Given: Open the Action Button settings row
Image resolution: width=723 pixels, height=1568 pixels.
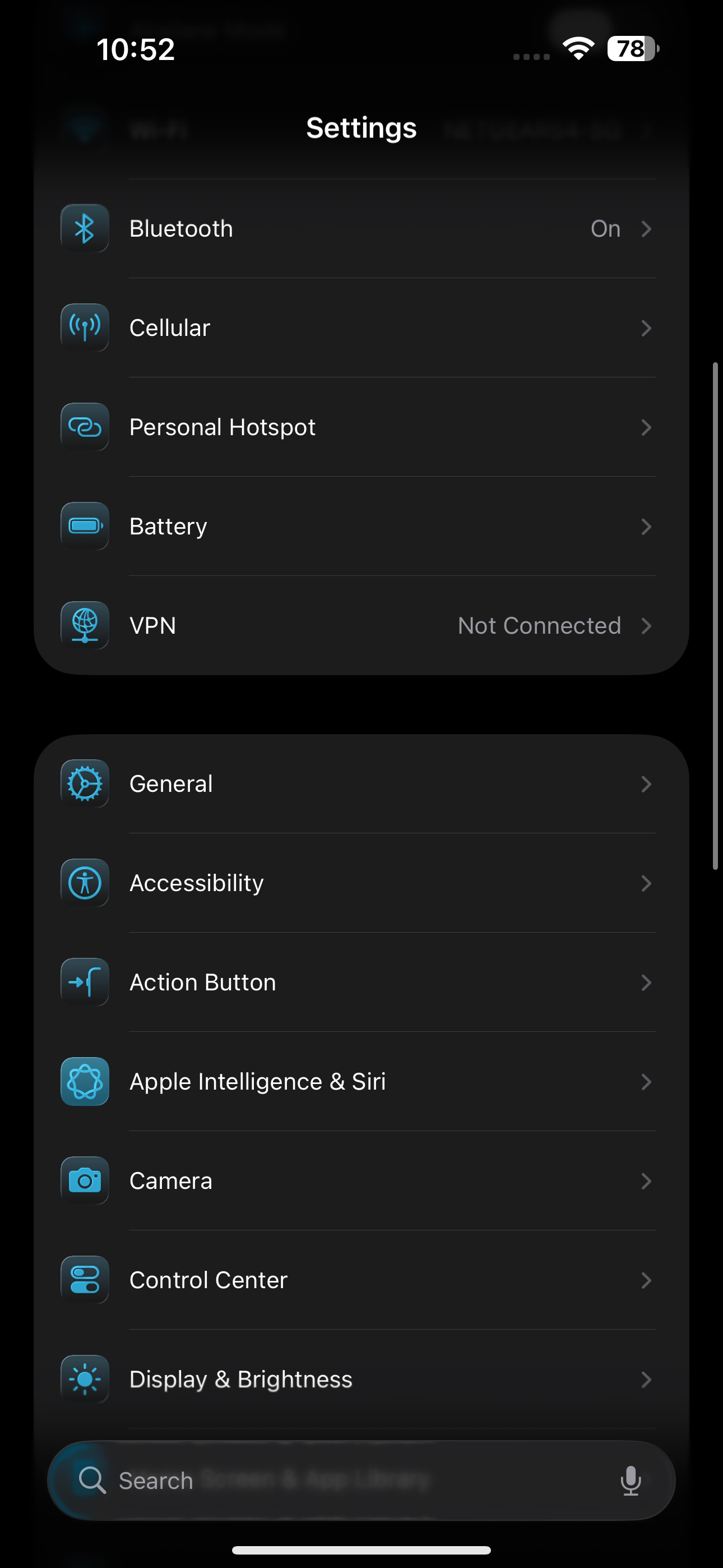Looking at the screenshot, I should click(x=203, y=983).
